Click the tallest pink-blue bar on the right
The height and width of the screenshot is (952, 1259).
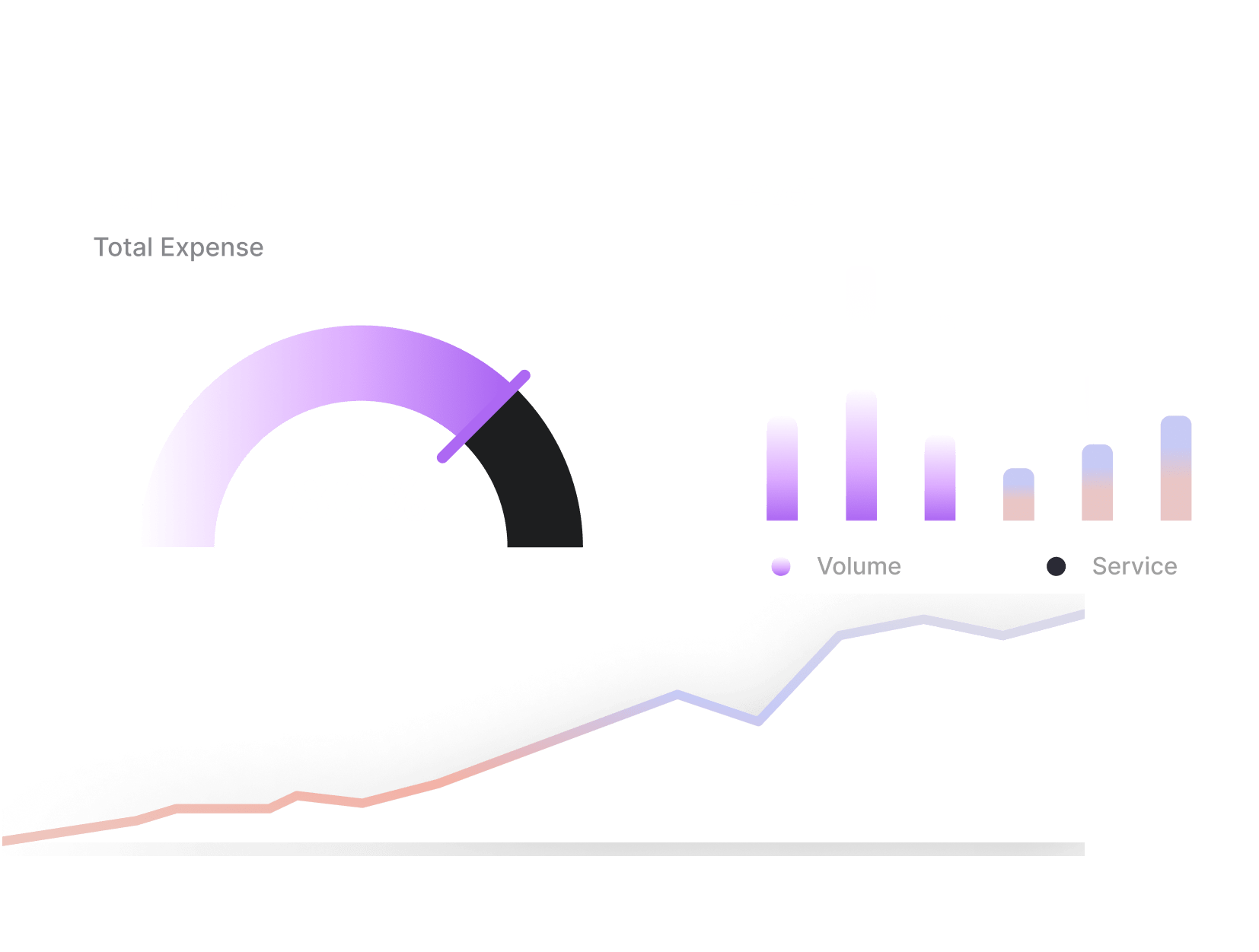point(1175,468)
